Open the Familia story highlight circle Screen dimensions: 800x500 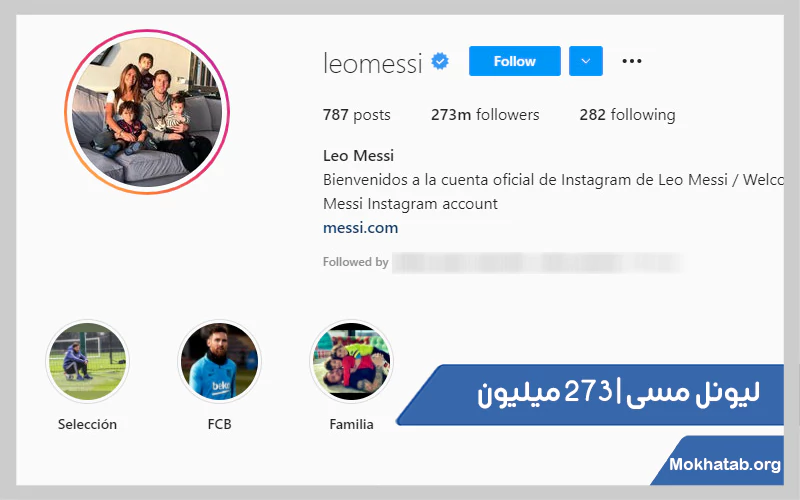pyautogui.click(x=351, y=361)
